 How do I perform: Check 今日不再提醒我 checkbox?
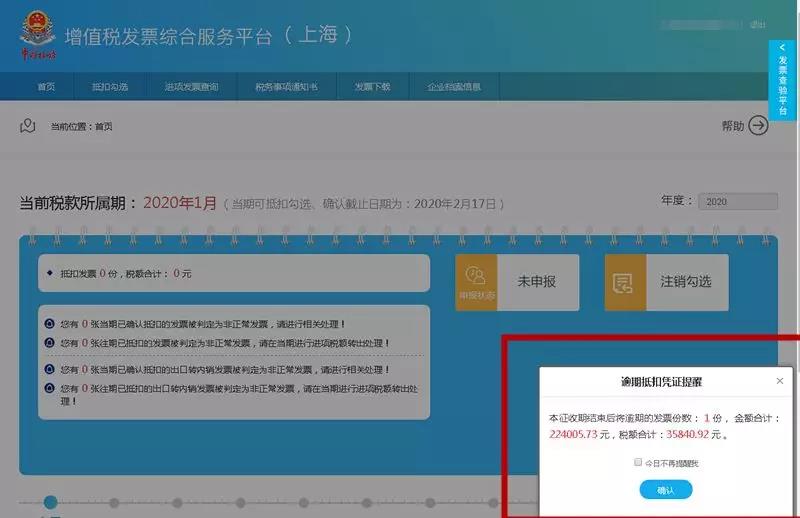click(x=638, y=462)
